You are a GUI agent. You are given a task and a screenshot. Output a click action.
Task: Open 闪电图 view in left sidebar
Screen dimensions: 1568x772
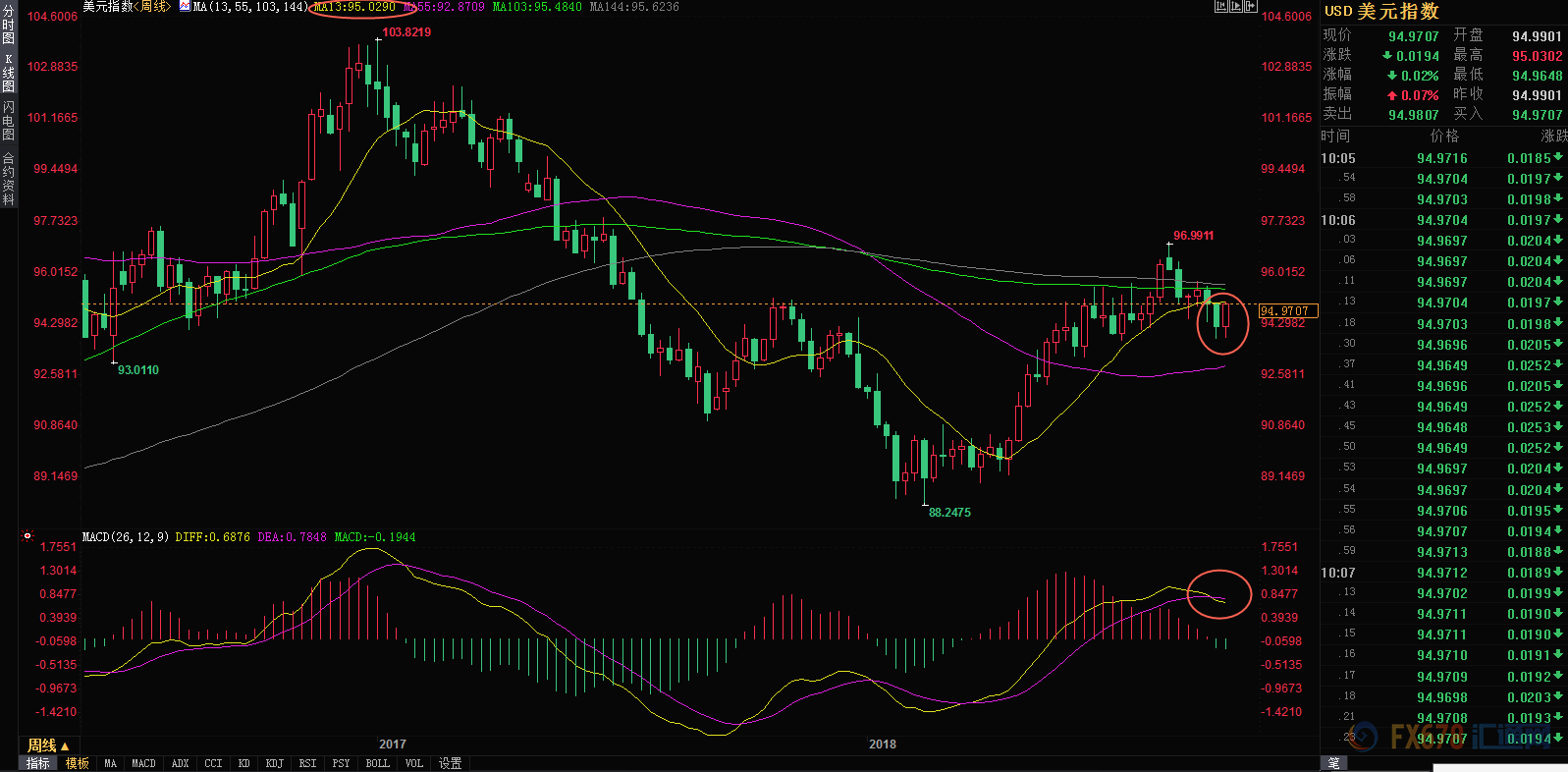click(9, 120)
